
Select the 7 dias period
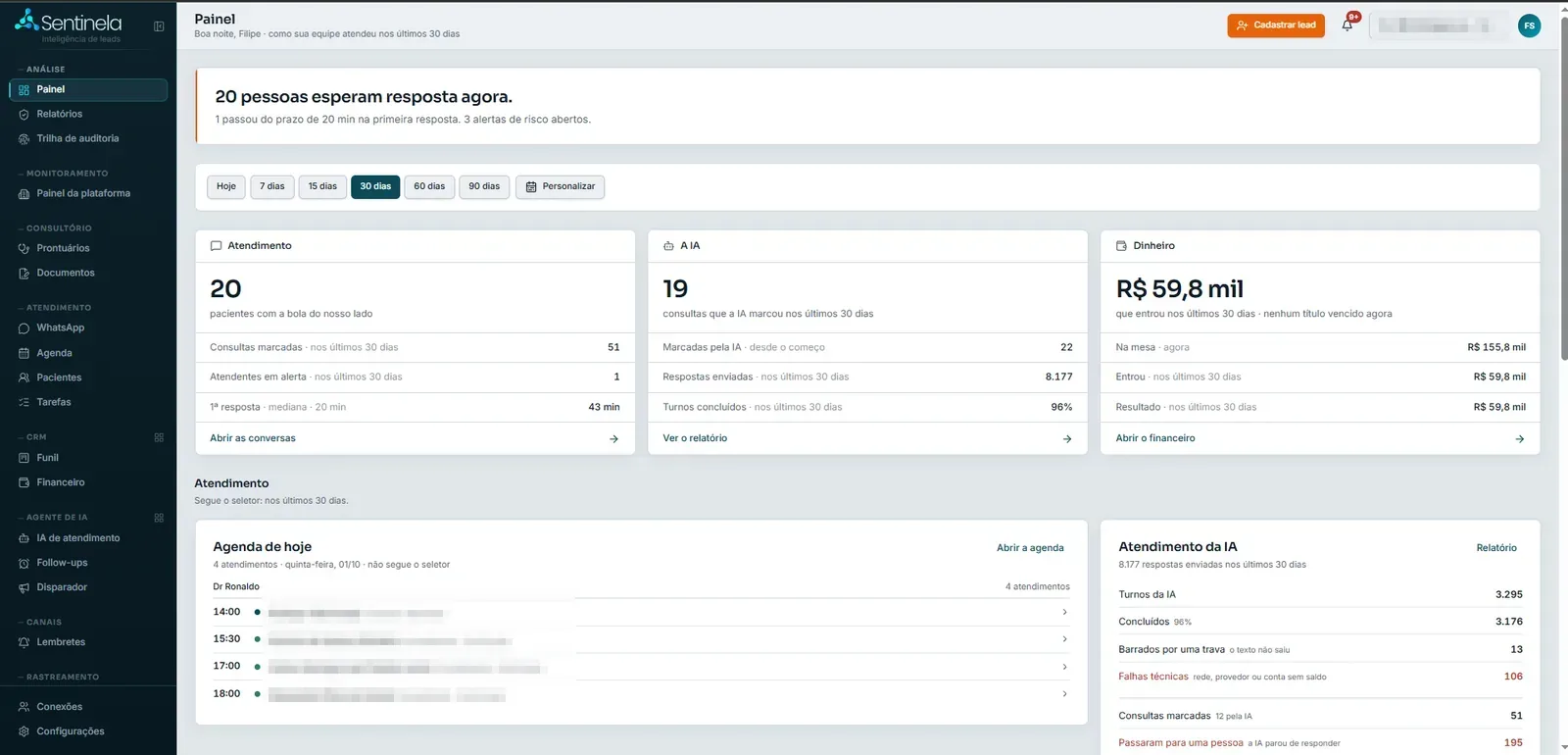tap(272, 186)
